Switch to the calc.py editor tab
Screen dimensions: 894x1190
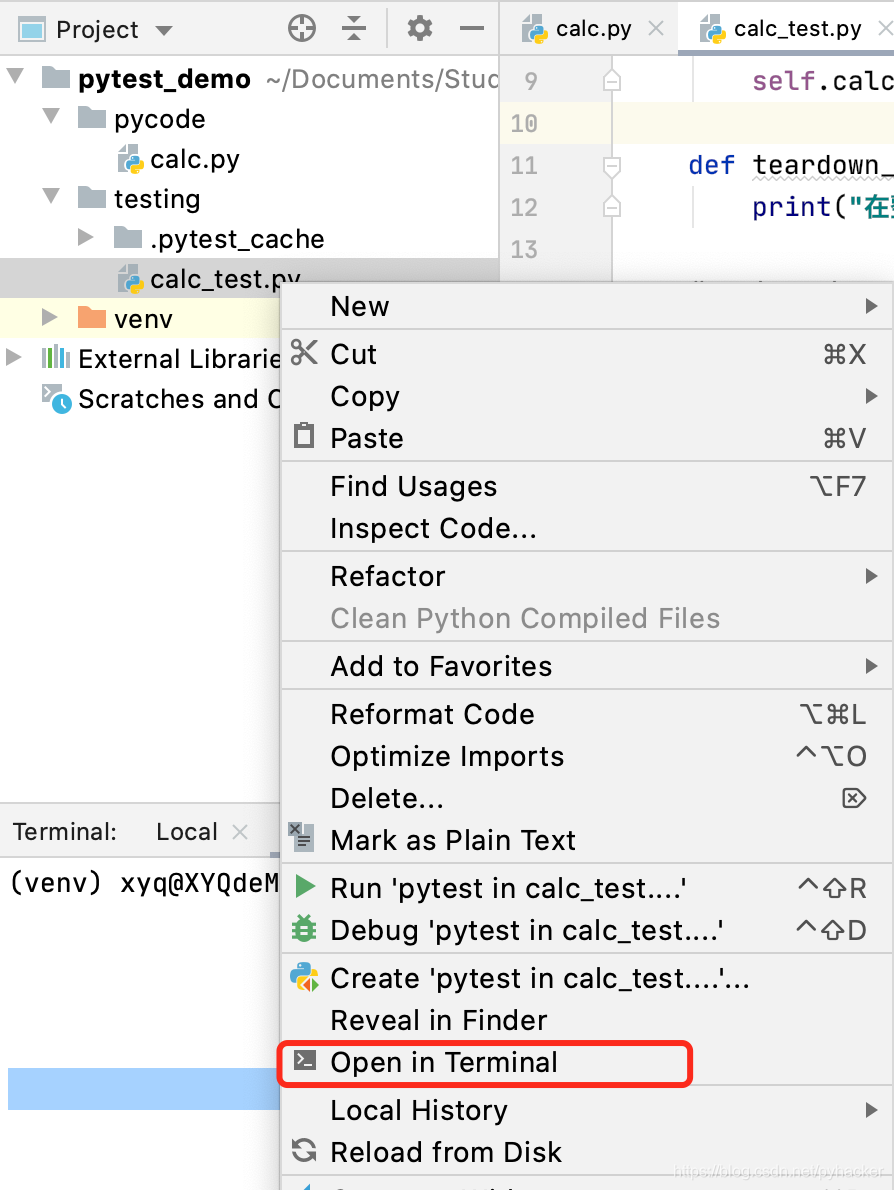pos(592,29)
